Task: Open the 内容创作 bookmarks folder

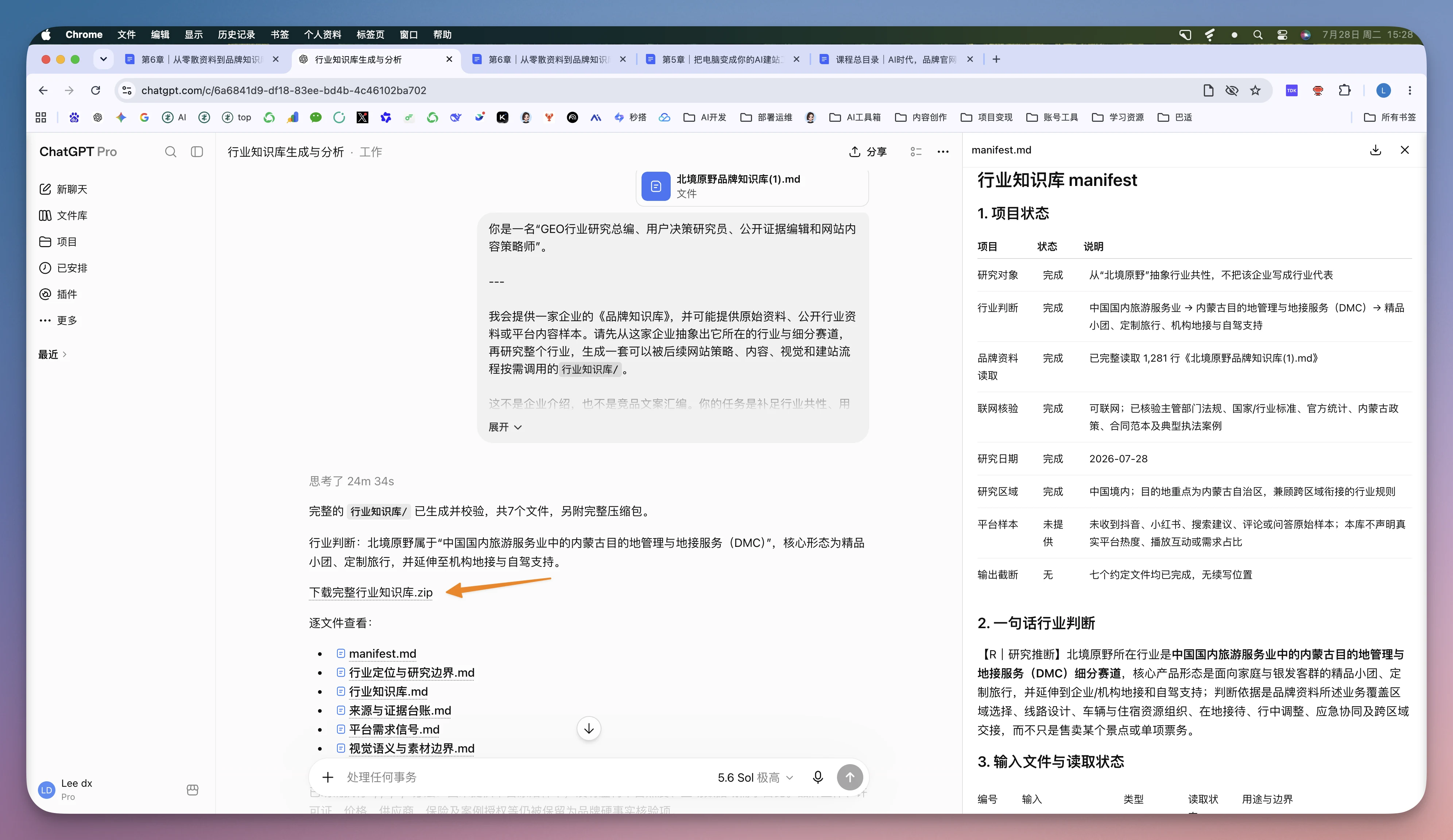Action: (x=921, y=118)
